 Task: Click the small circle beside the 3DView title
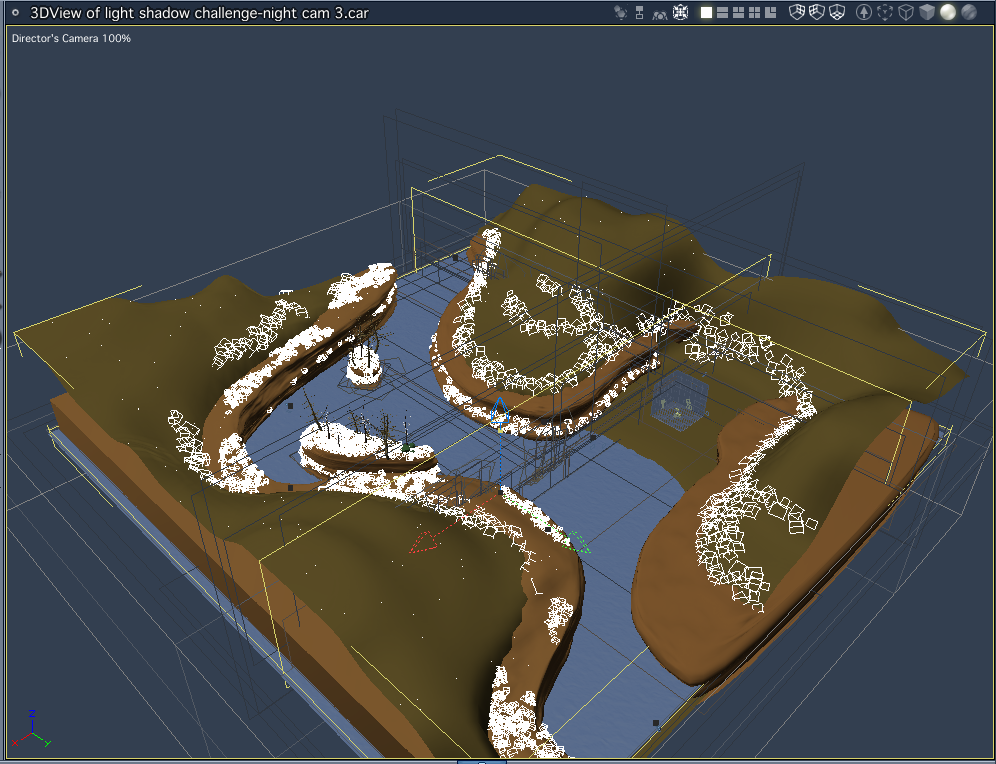click(15, 12)
